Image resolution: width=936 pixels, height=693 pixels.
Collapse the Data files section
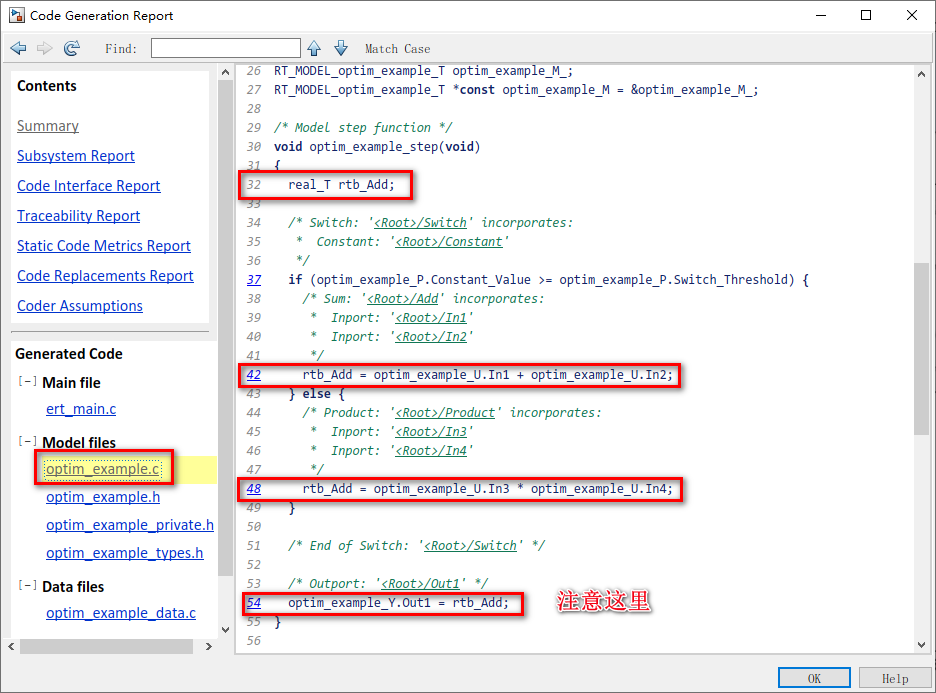pyautogui.click(x=27, y=585)
